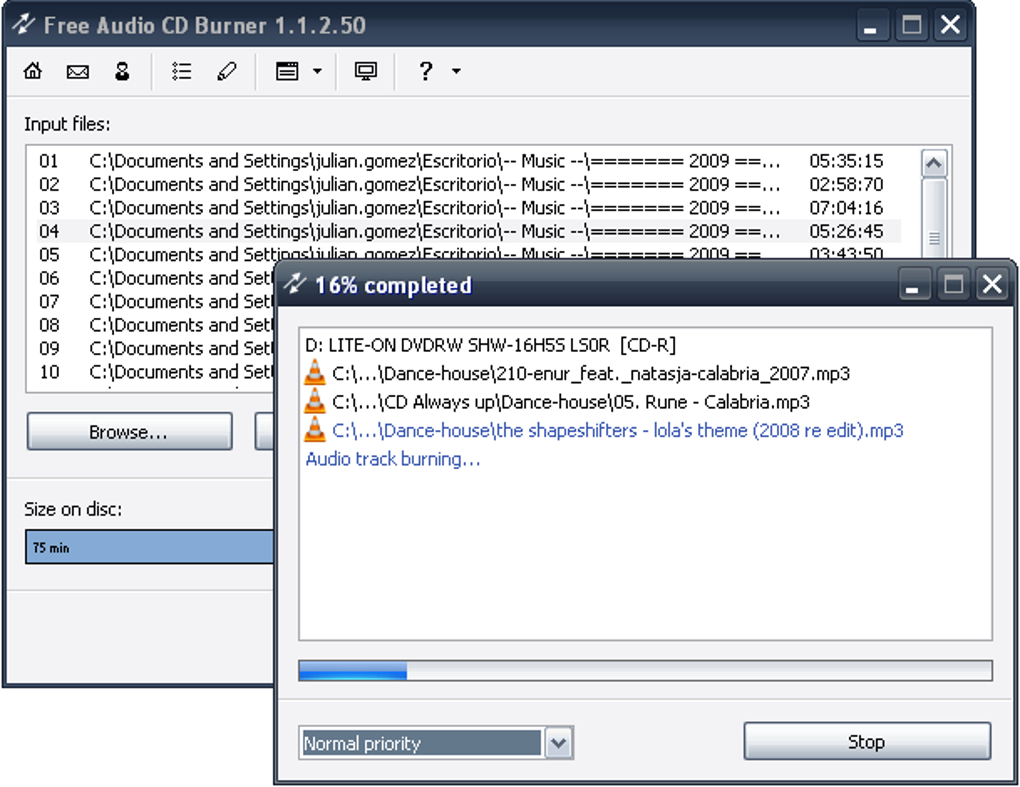Click the Browse... button
1020x787 pixels.
coord(129,431)
